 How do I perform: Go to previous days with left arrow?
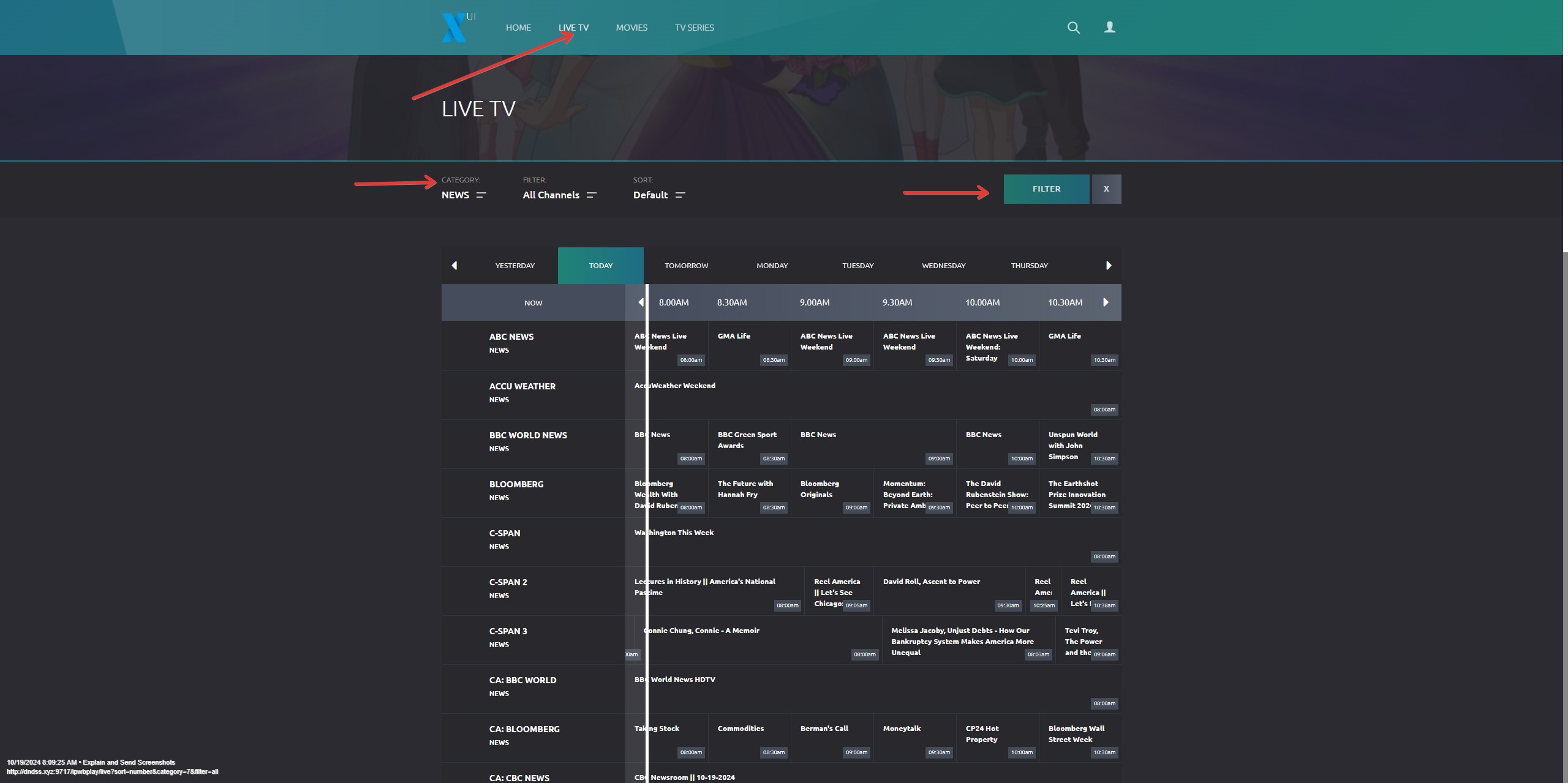pos(454,266)
